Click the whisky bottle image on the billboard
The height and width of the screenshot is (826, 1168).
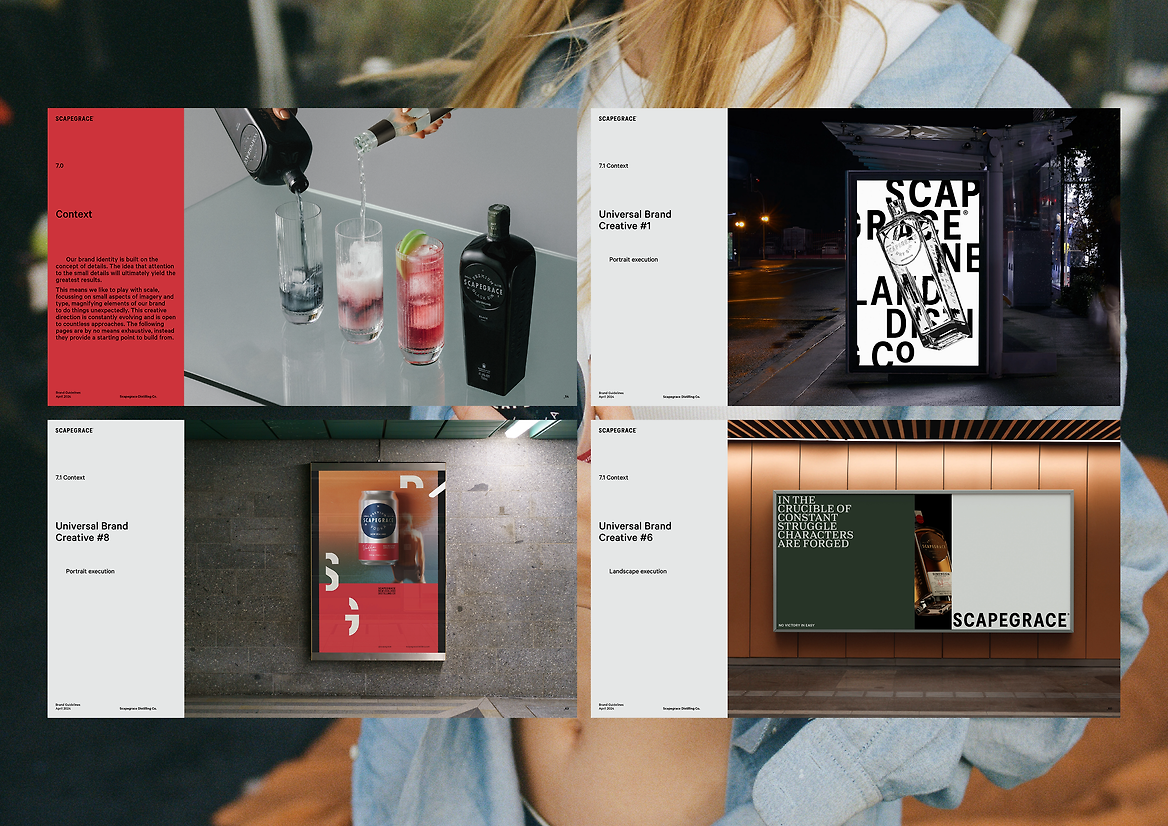[x=932, y=562]
